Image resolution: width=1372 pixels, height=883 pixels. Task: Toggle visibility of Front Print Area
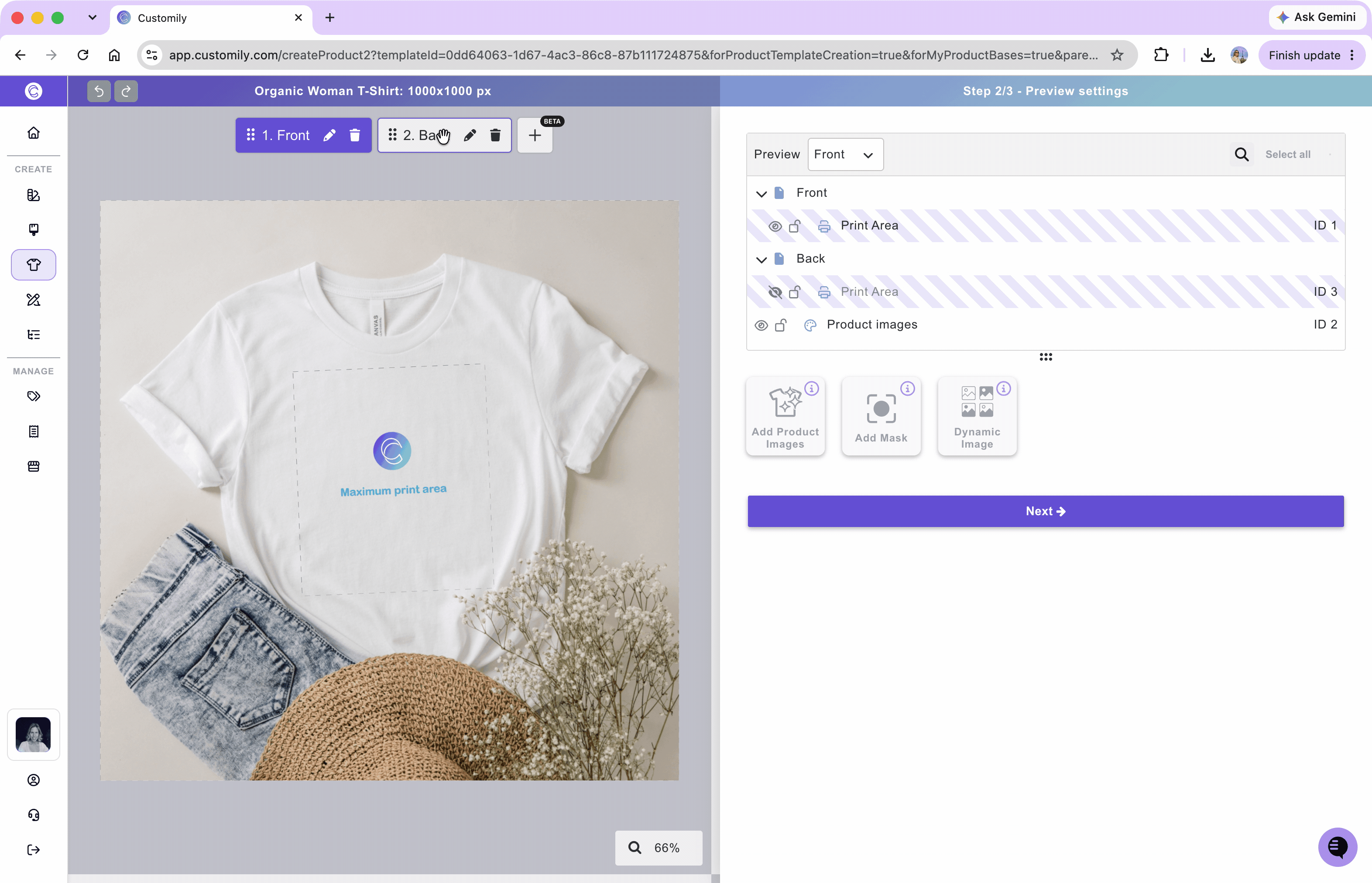pos(775,226)
